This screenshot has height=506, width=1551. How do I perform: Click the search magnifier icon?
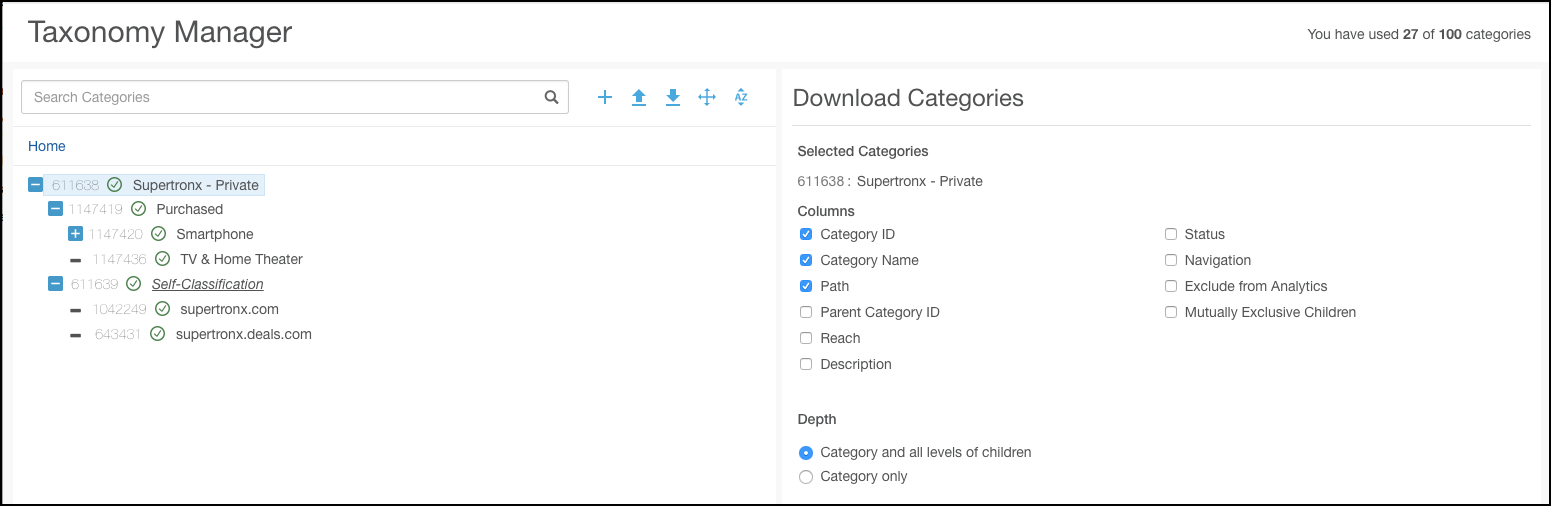(x=551, y=97)
